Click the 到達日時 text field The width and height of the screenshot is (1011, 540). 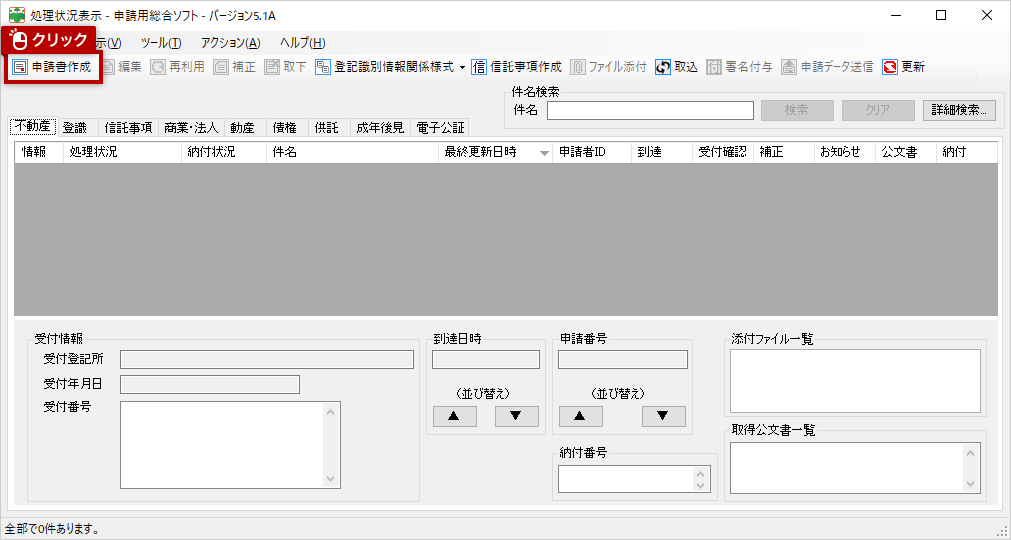486,360
